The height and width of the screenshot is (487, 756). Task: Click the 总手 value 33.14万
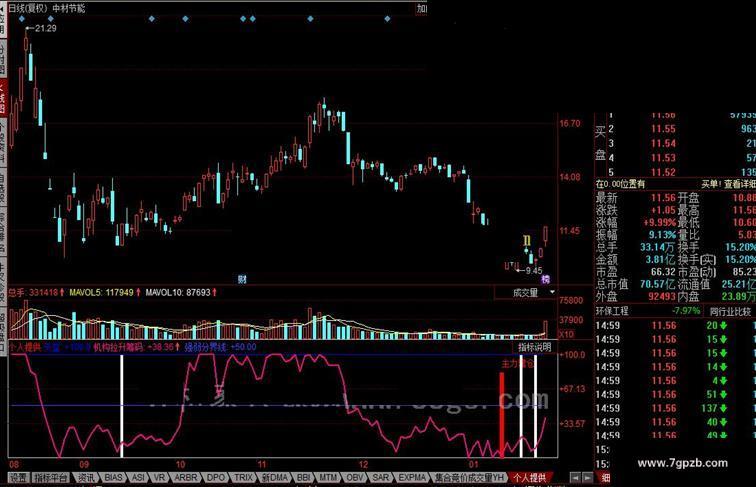click(658, 247)
